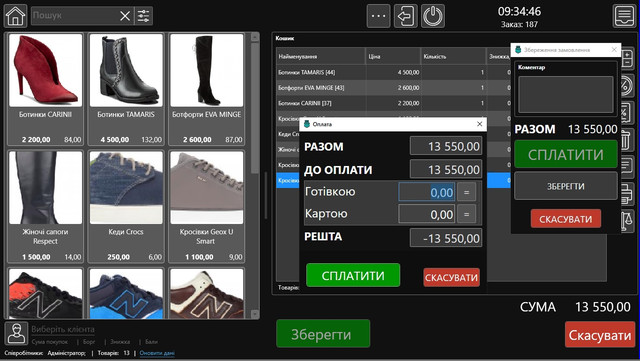Click the Коментар text area
Viewport: 640px width, 361px height.
pos(566,94)
